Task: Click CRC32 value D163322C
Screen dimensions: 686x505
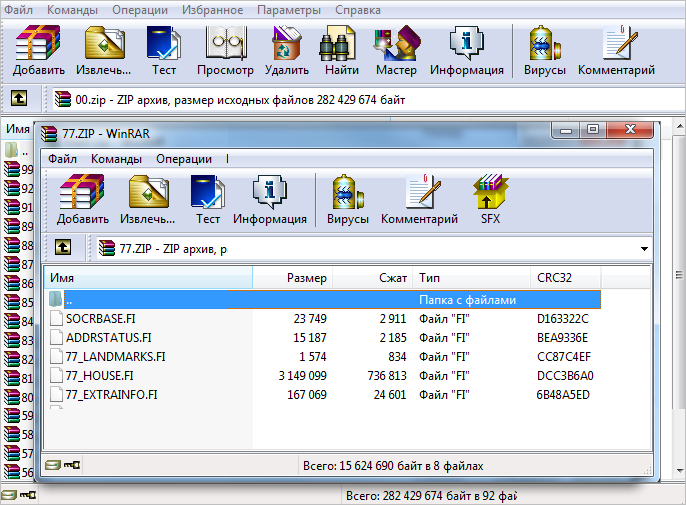Action: pos(563,318)
